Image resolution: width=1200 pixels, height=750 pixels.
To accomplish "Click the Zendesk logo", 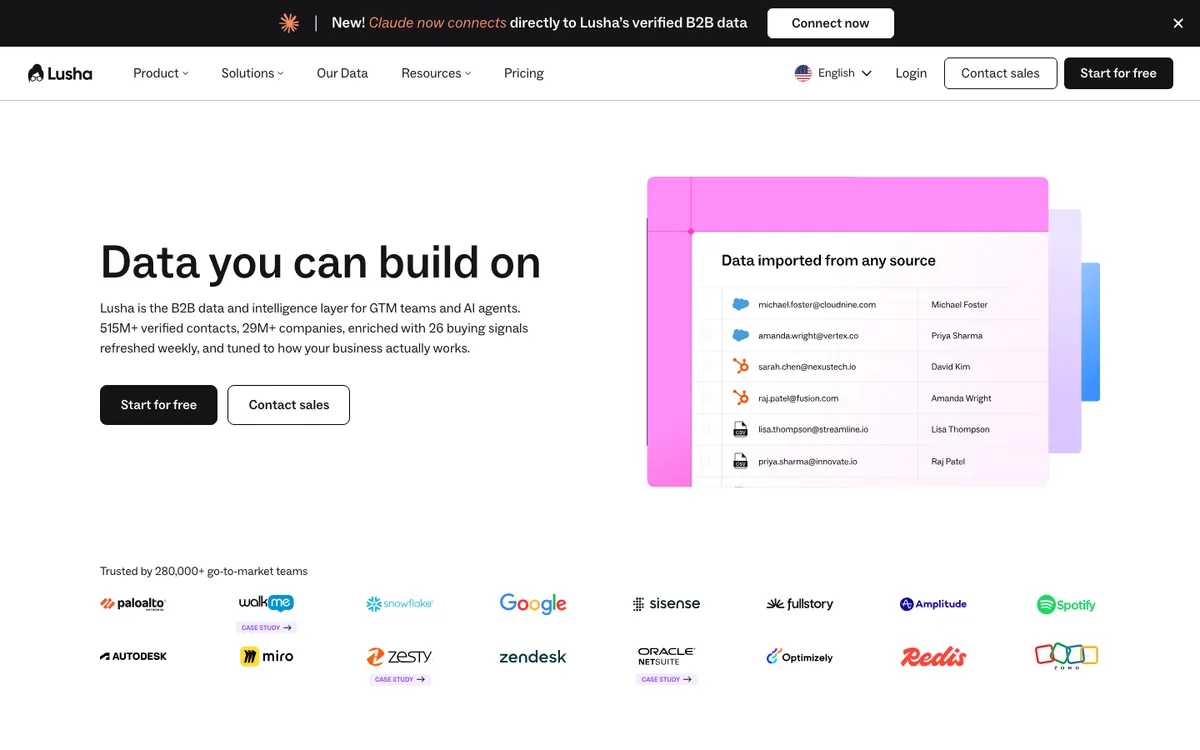I will [x=533, y=657].
